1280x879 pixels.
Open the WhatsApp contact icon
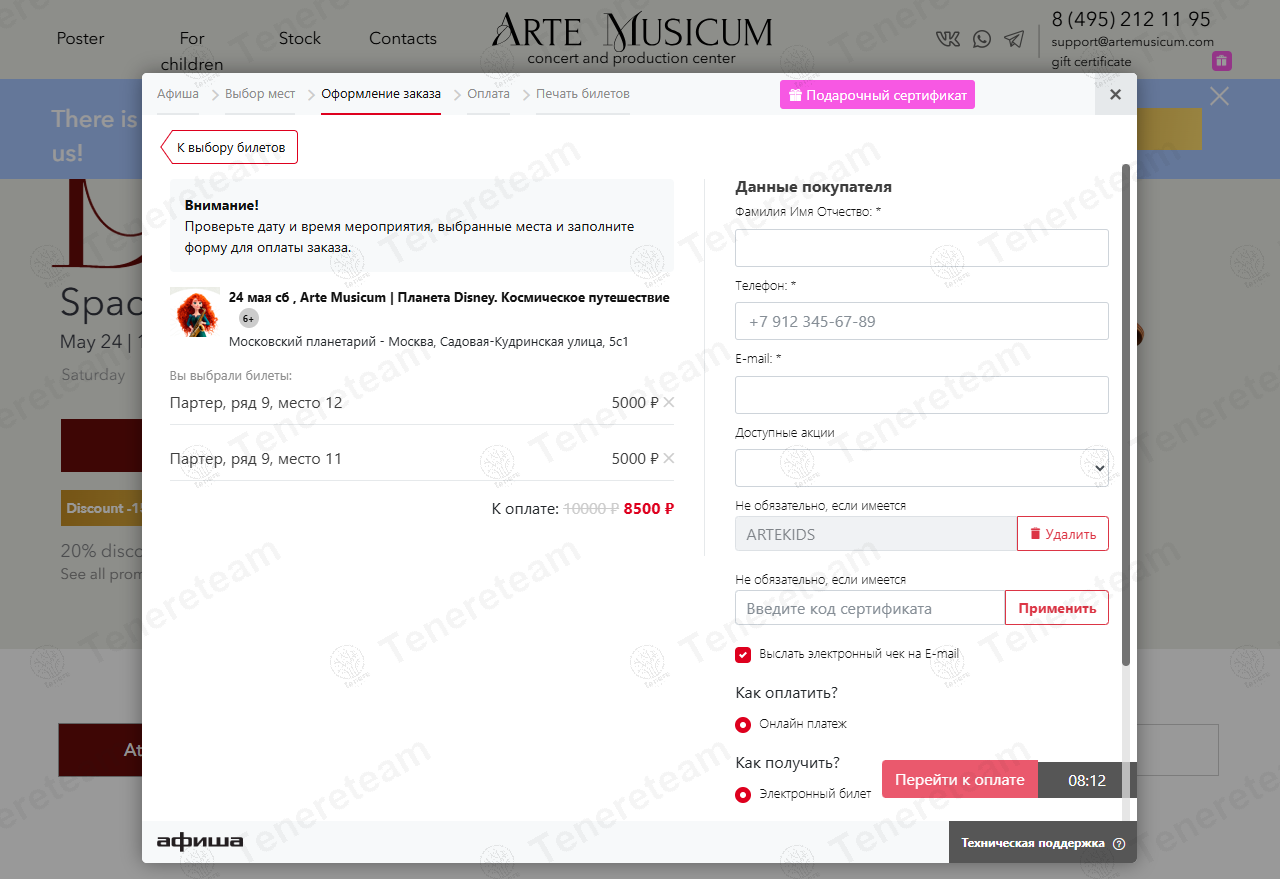pyautogui.click(x=982, y=39)
